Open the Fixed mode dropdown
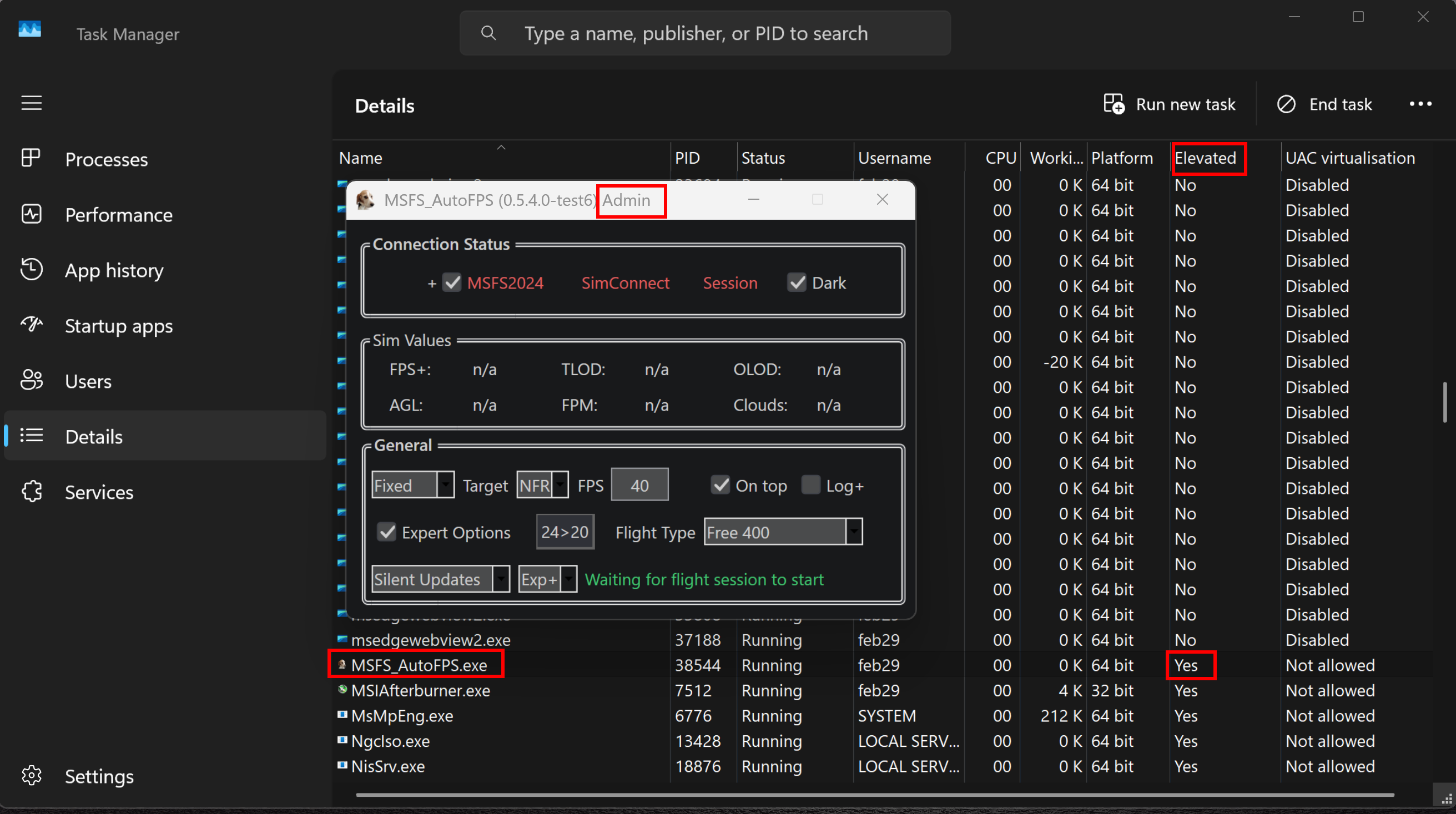 tap(412, 484)
